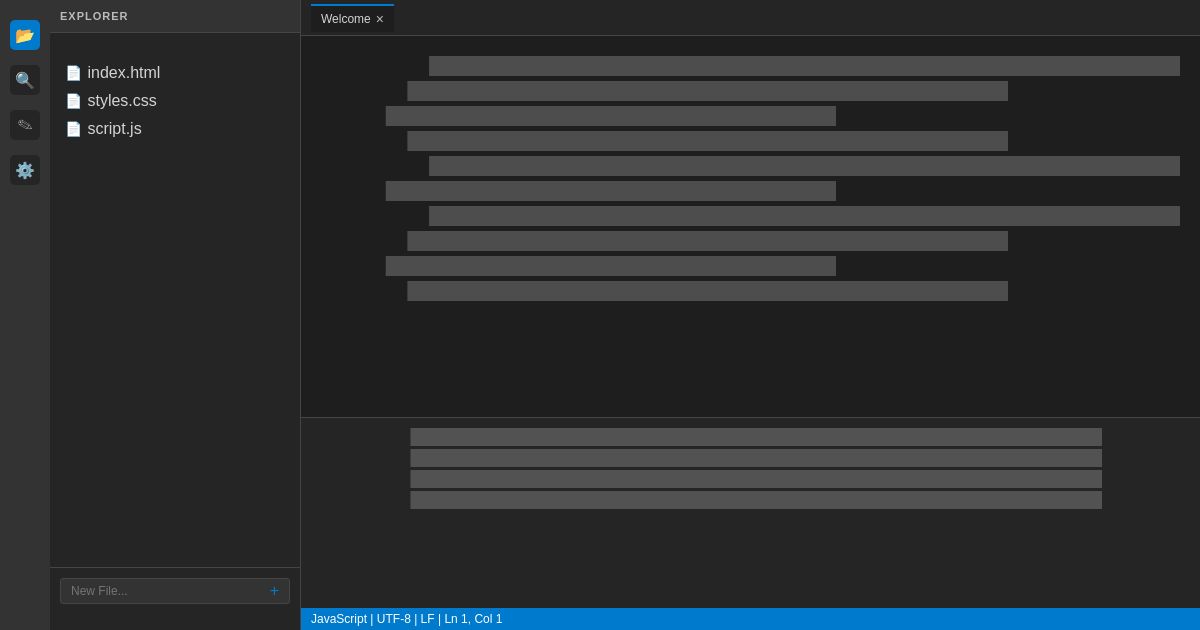Click the Explorer panel header

(94, 16)
